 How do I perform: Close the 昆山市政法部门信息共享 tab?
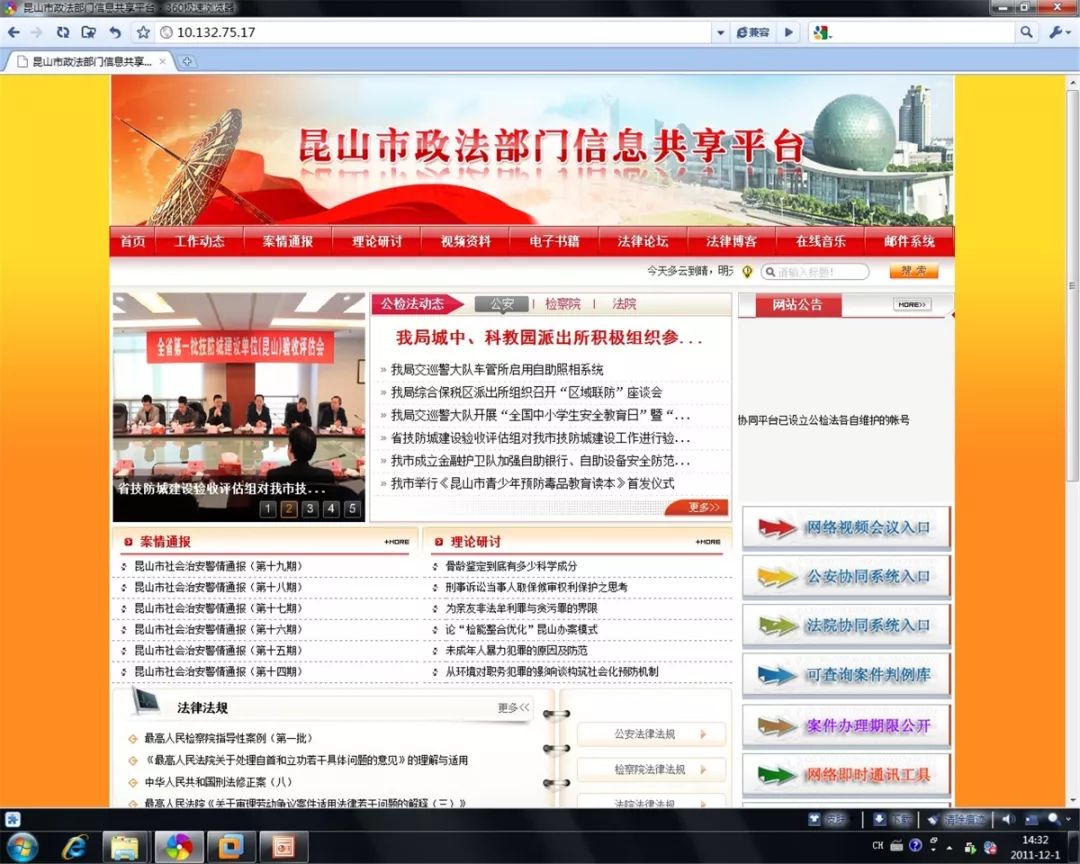[163, 61]
